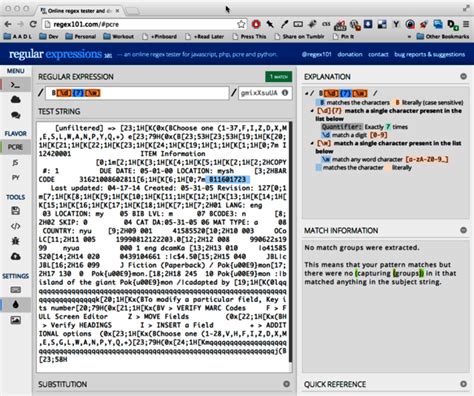Open the Personal bookmarks folder
Viewport: 474px width, 396px height.
[x=81, y=36]
